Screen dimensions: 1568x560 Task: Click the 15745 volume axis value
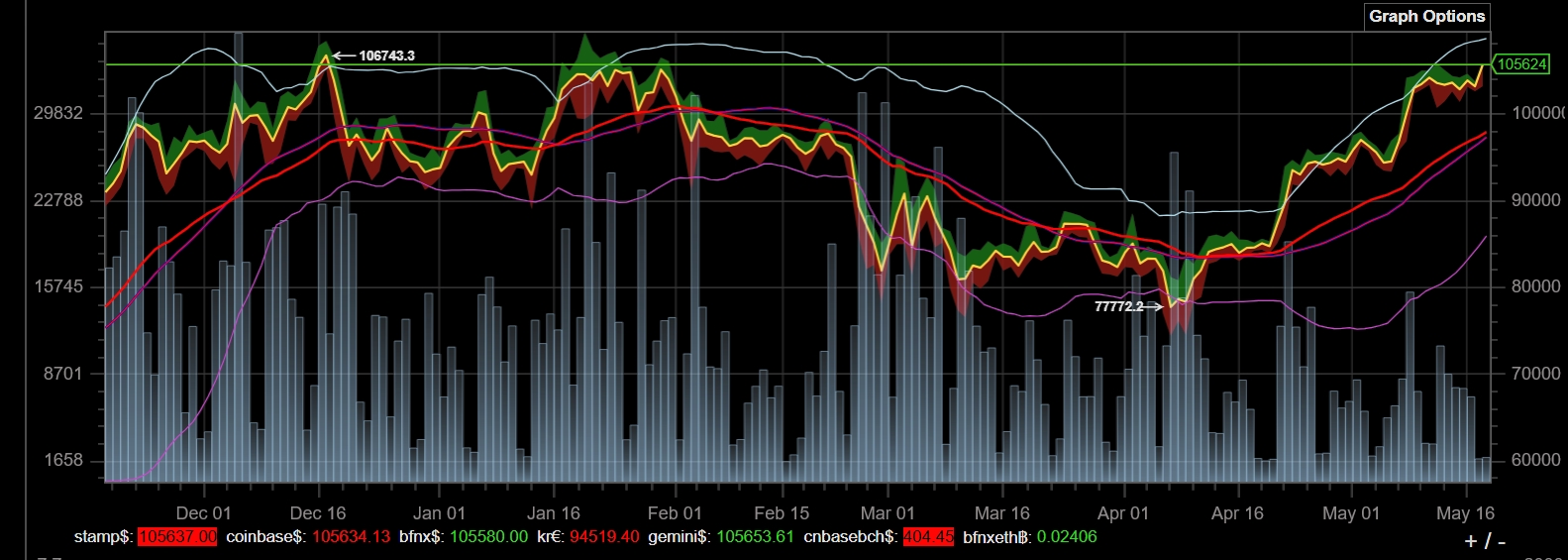click(58, 286)
